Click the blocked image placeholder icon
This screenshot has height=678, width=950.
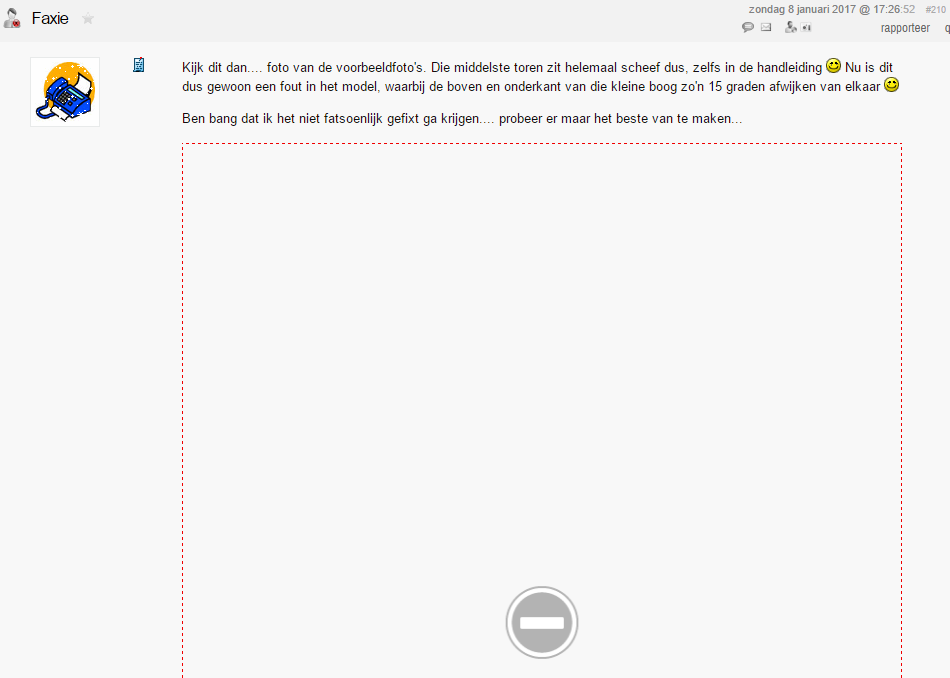click(542, 622)
